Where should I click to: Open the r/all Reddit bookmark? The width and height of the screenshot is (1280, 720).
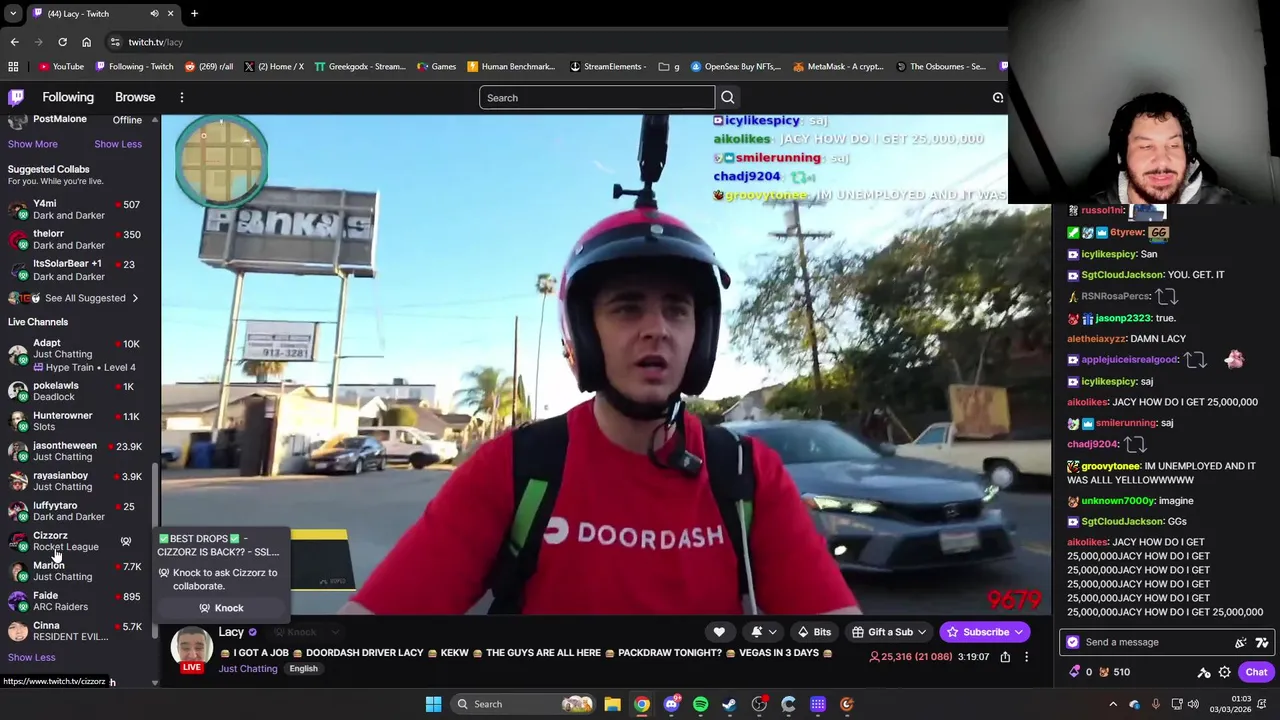tap(209, 67)
